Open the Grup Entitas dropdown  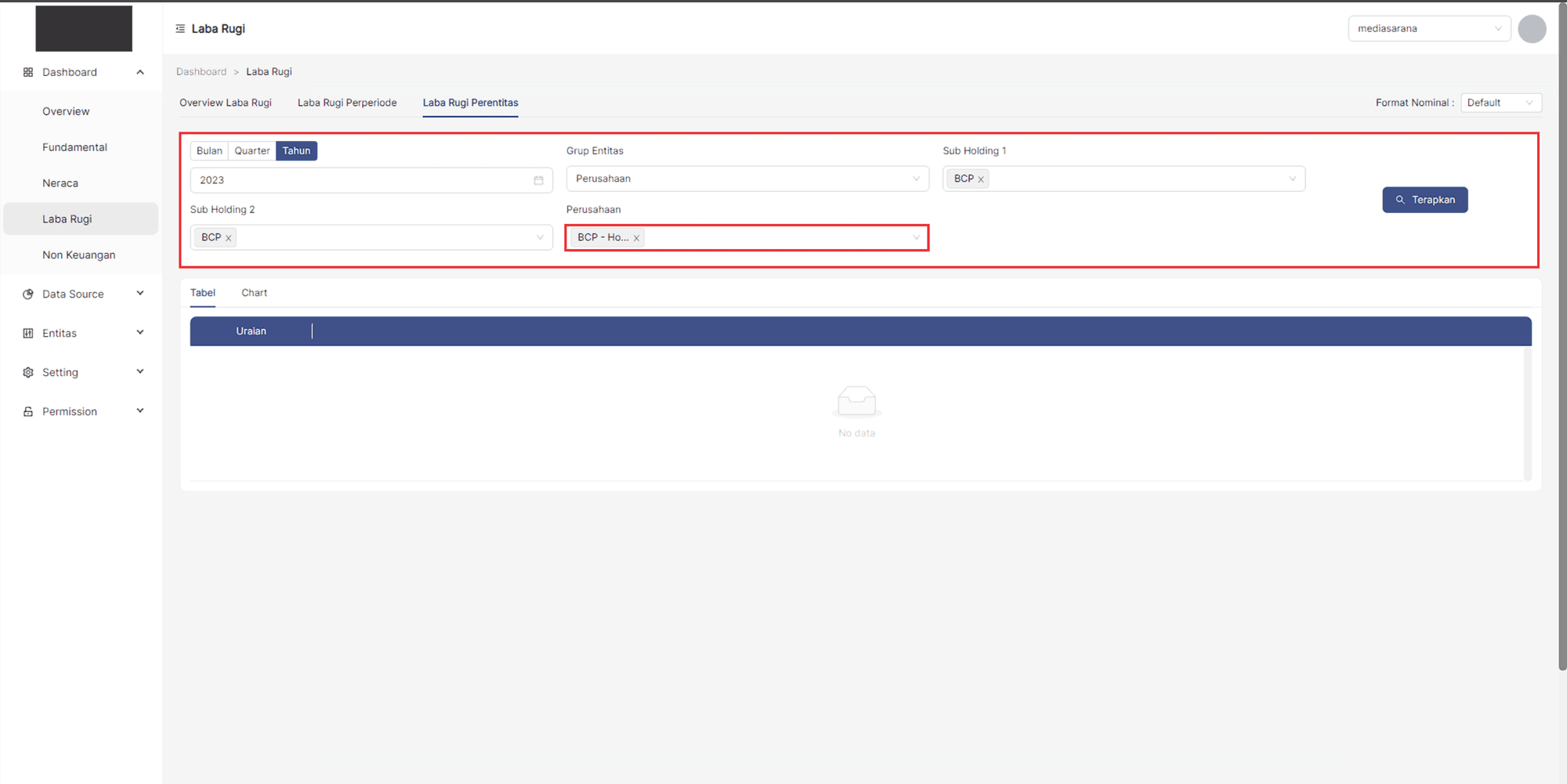coord(747,179)
